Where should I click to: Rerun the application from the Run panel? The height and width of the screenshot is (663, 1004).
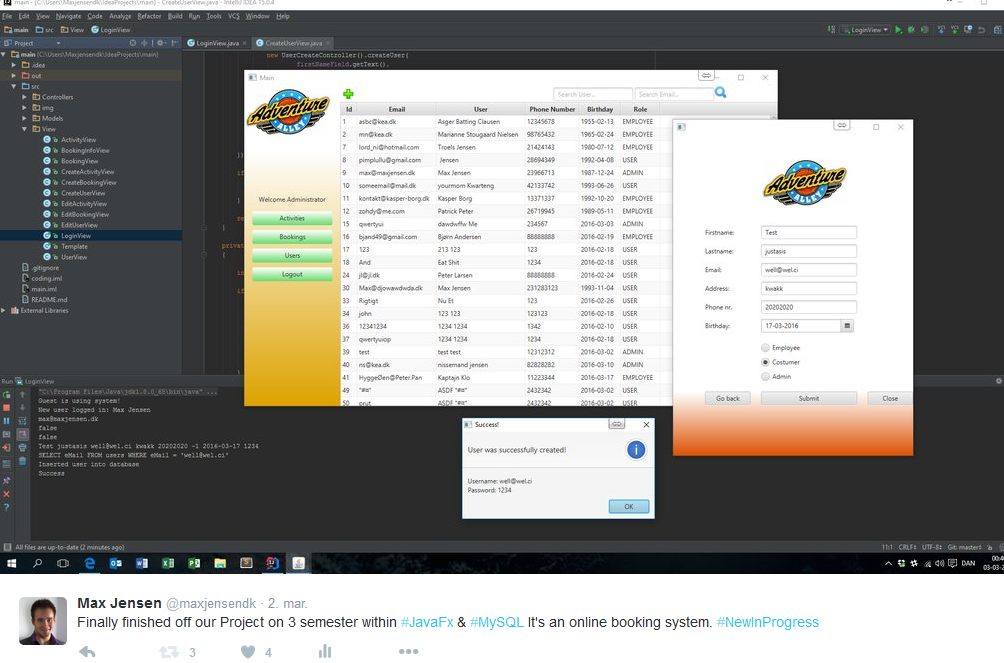click(x=7, y=394)
